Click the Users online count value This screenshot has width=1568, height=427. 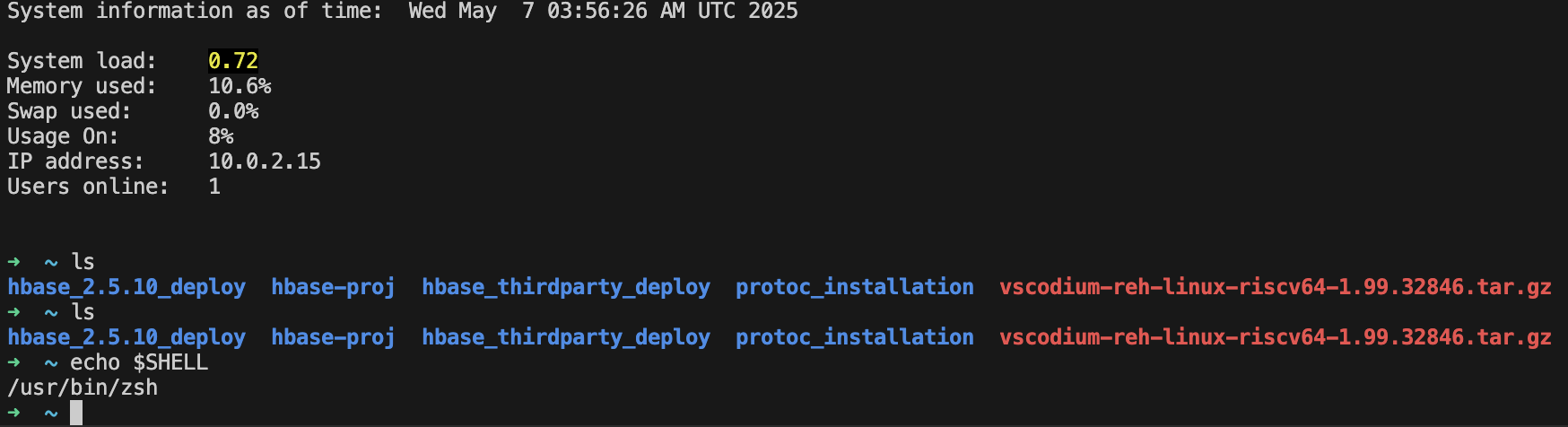pyautogui.click(x=214, y=187)
